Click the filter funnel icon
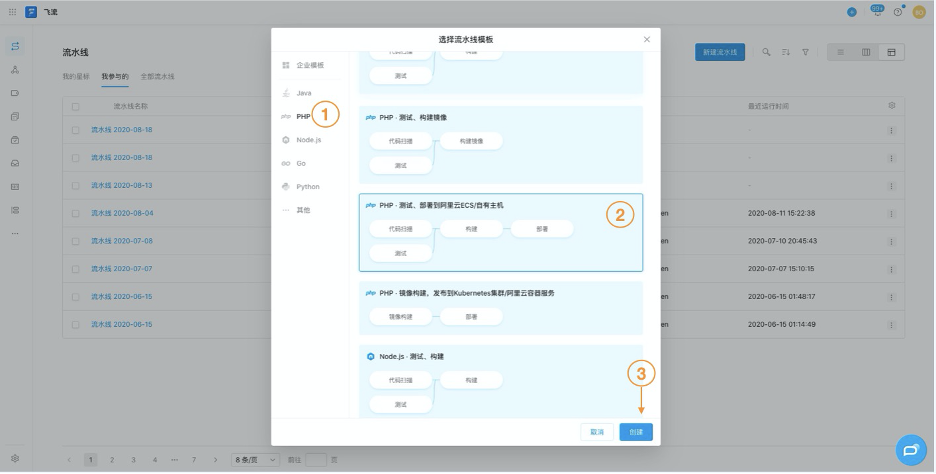Screen dimensions: 936x474 (806, 53)
